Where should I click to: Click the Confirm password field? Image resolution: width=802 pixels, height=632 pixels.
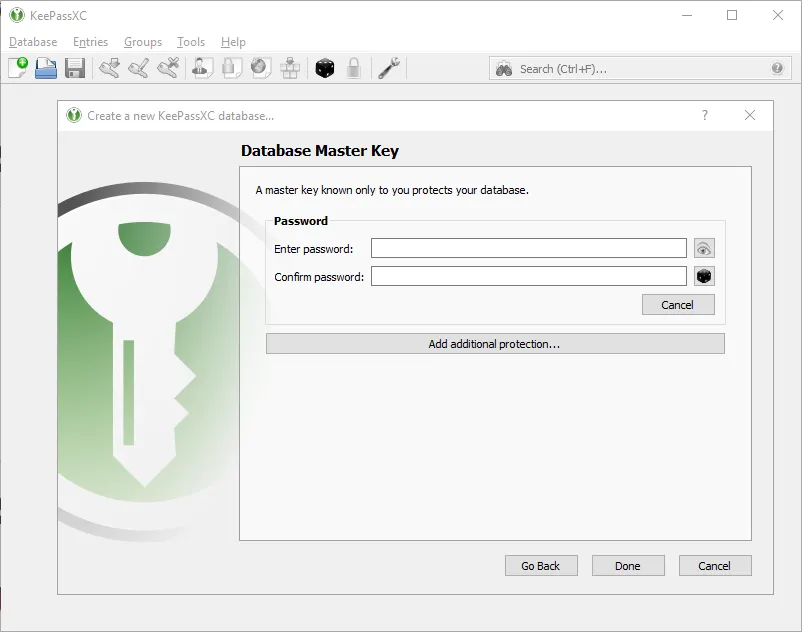529,276
